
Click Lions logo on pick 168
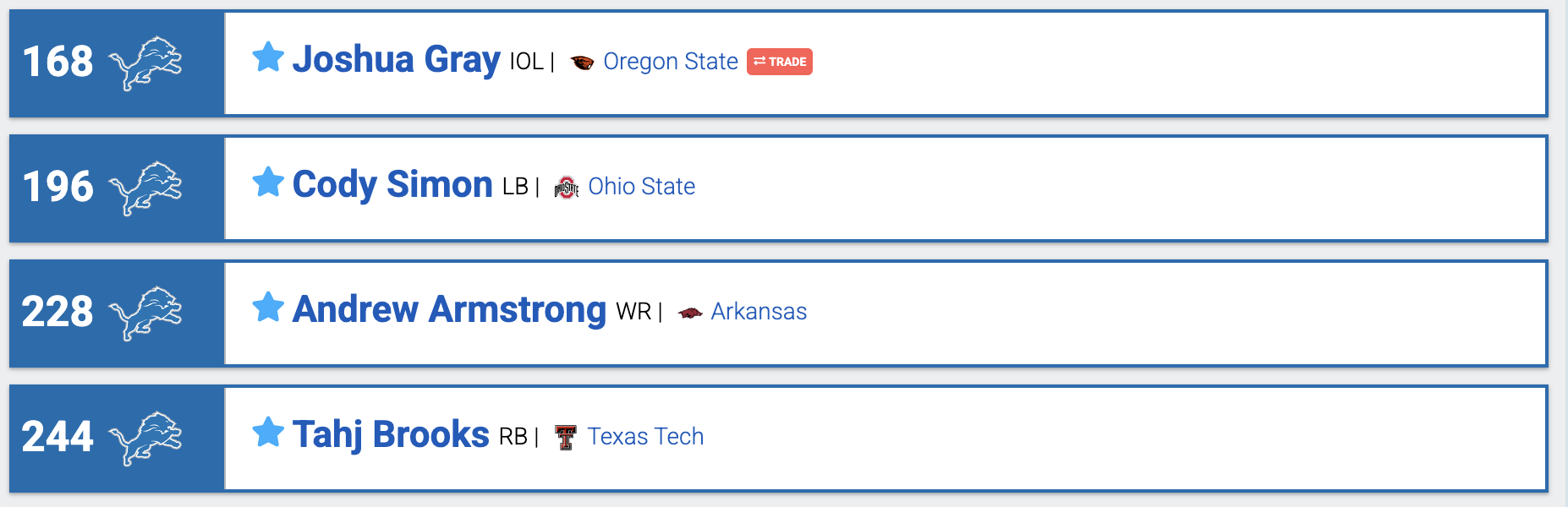coord(146,63)
